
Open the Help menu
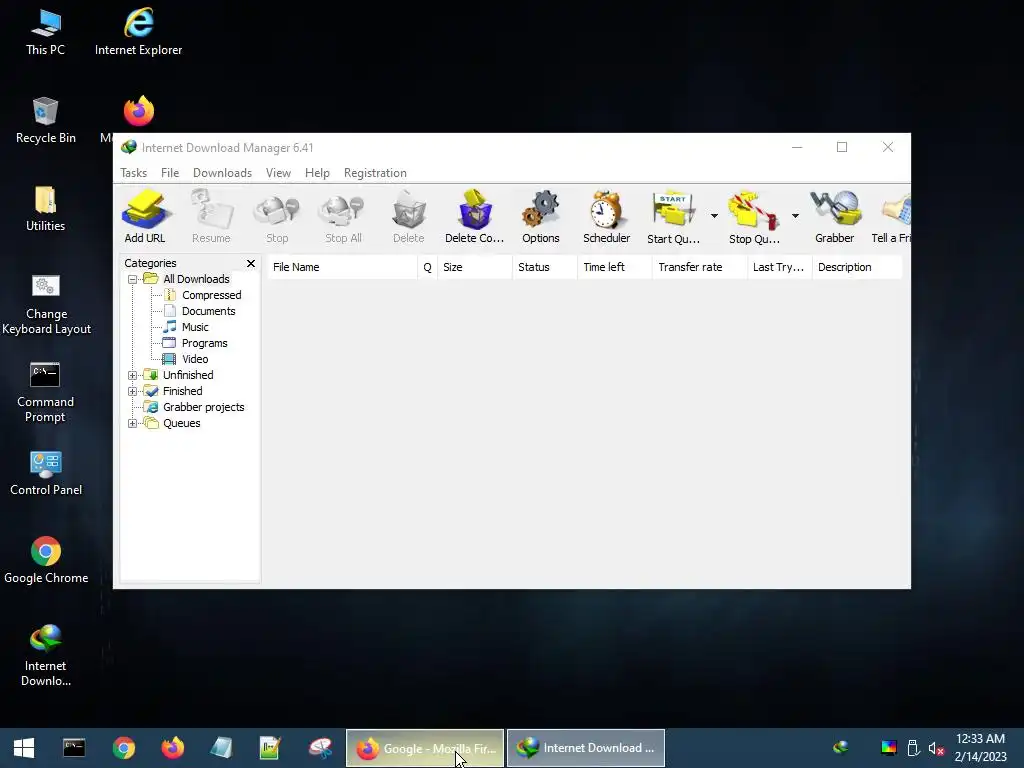point(317,173)
